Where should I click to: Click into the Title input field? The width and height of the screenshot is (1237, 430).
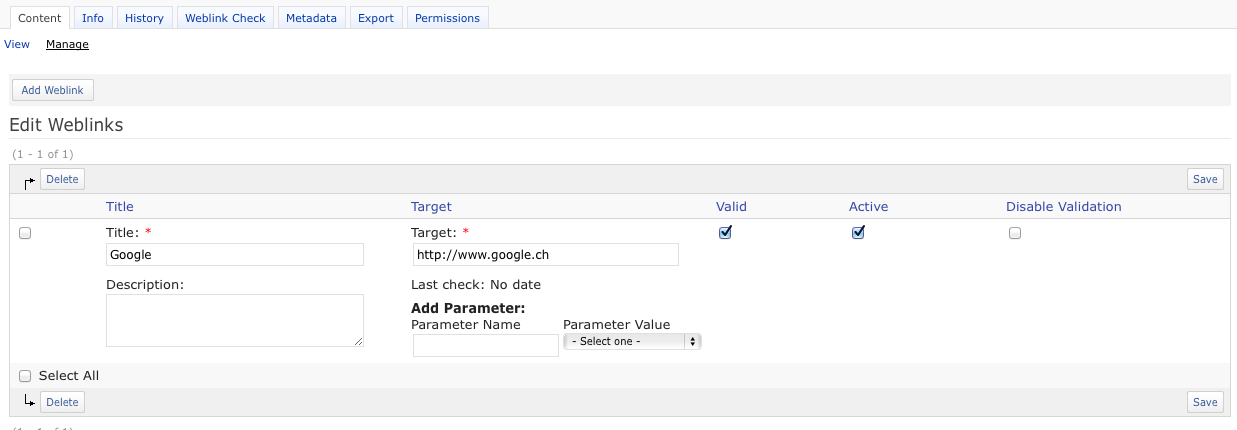pyautogui.click(x=235, y=255)
